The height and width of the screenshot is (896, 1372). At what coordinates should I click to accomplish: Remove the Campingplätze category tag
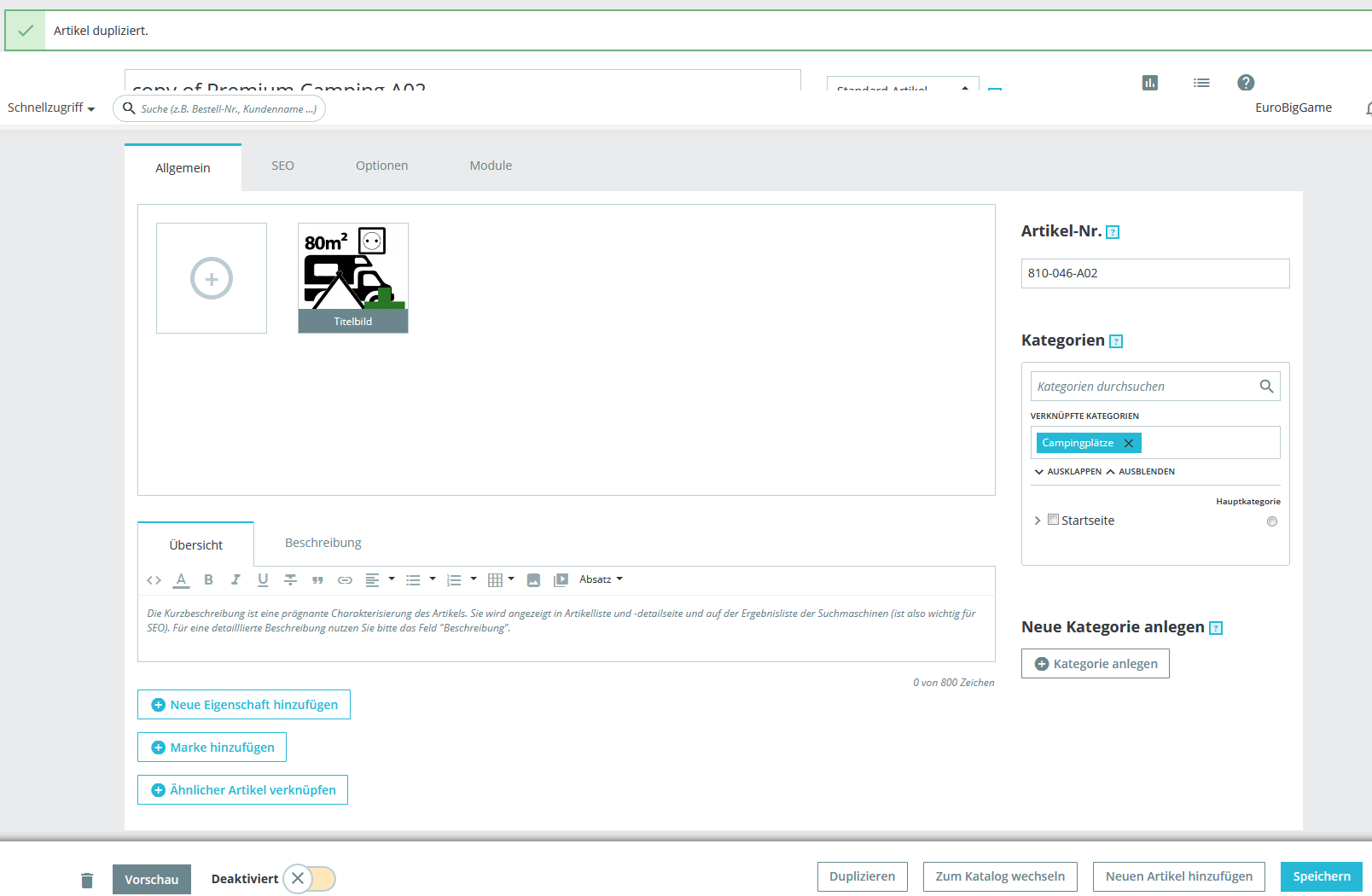point(1128,443)
